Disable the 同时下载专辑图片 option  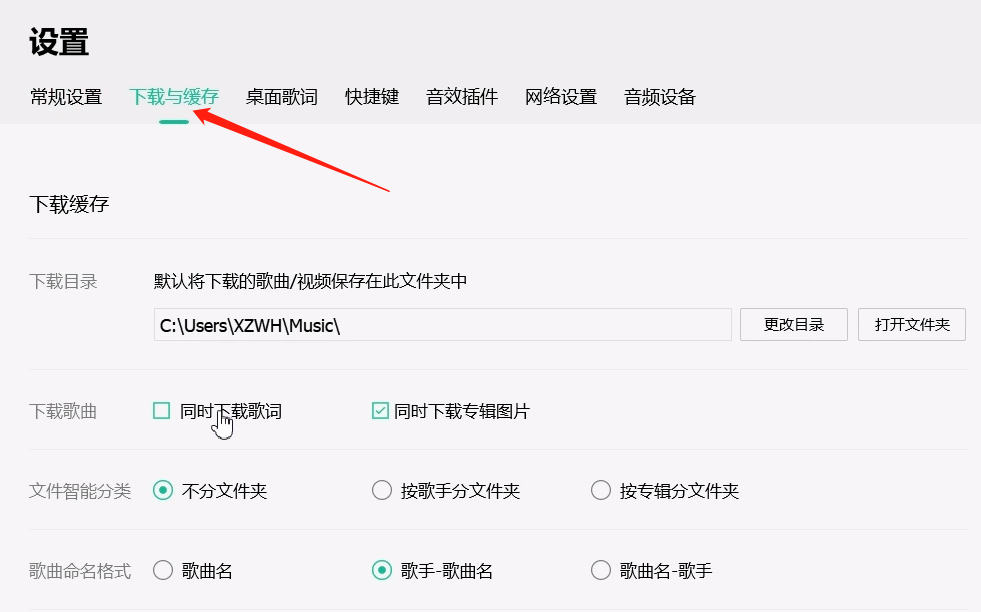(x=381, y=410)
